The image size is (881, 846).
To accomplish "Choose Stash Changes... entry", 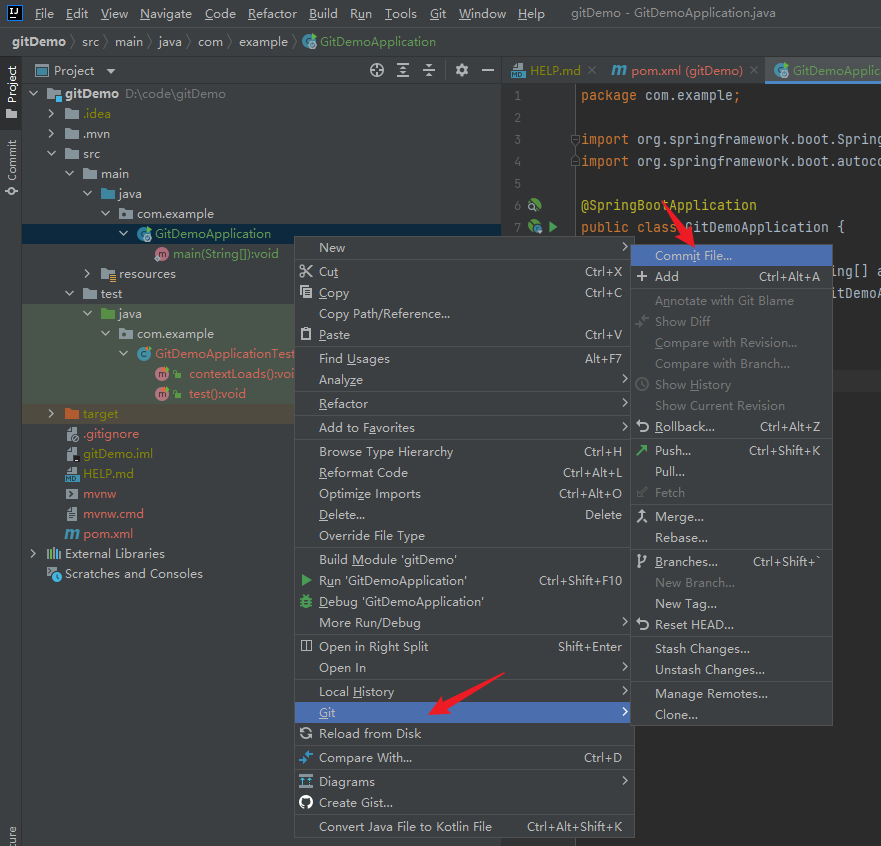I will pyautogui.click(x=731, y=648).
